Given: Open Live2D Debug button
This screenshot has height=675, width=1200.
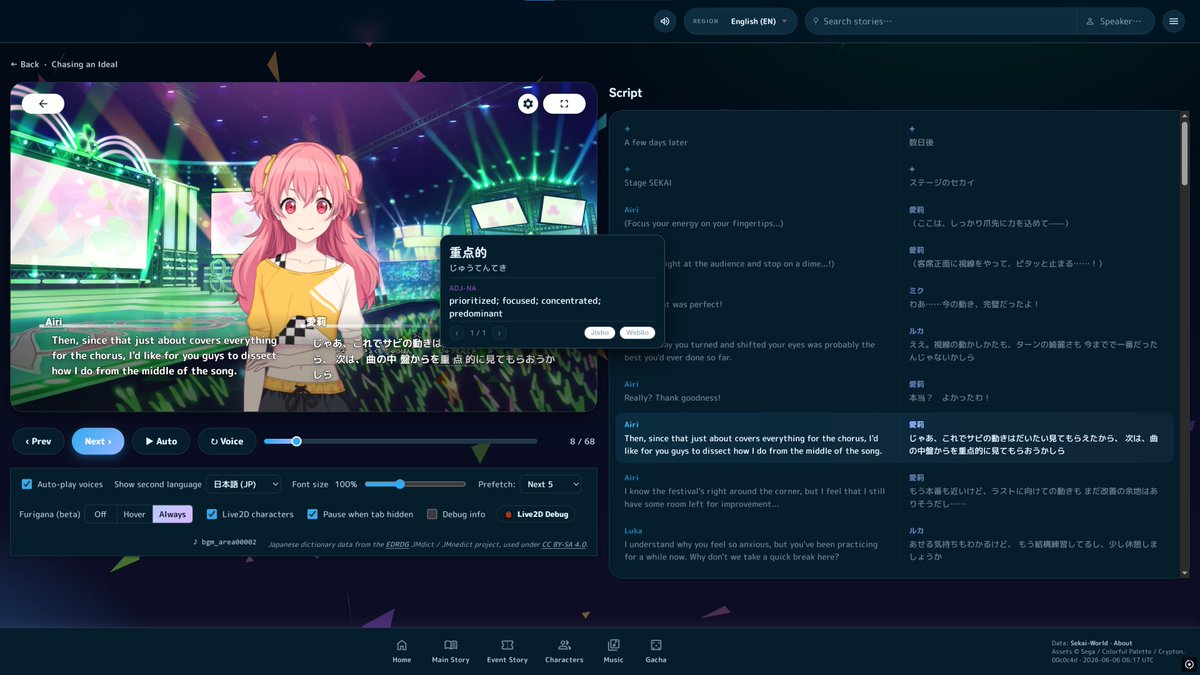Looking at the screenshot, I should point(536,514).
